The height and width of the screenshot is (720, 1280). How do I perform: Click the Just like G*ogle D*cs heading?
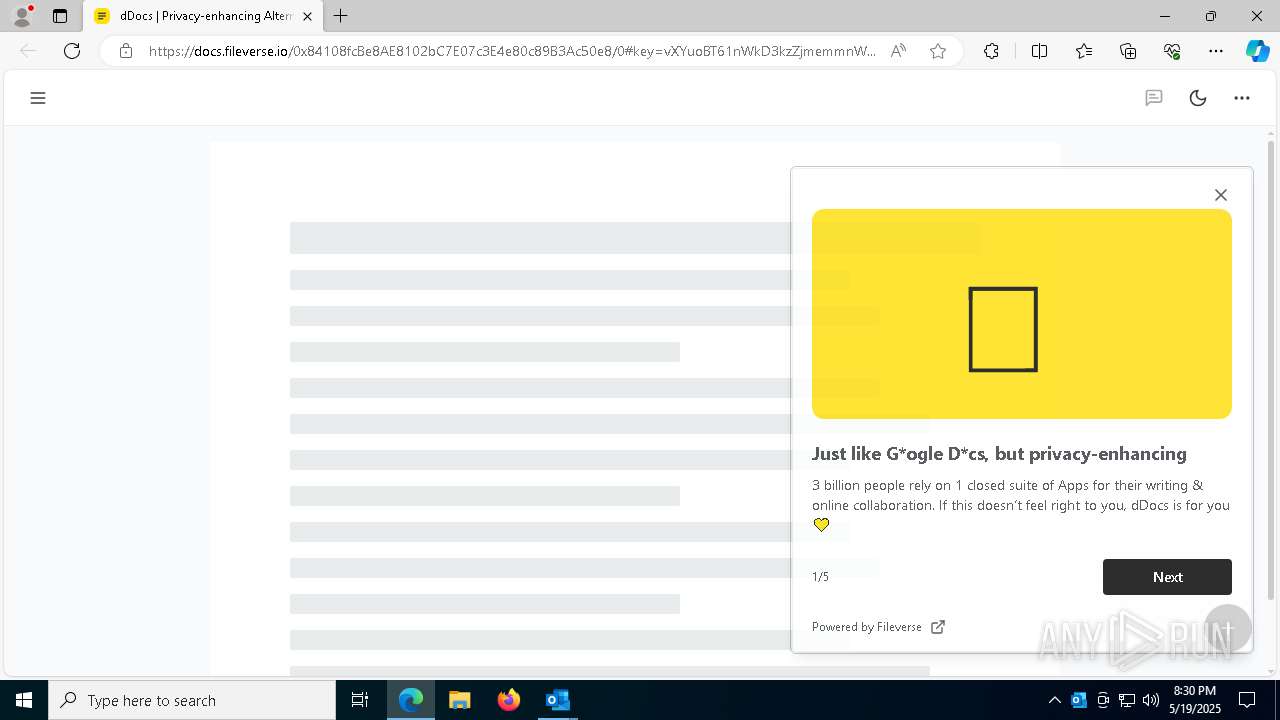(x=999, y=454)
